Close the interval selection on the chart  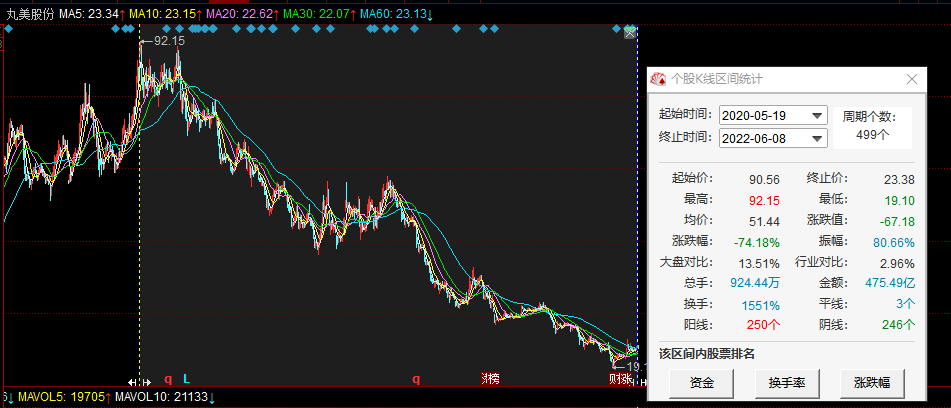coord(630,34)
